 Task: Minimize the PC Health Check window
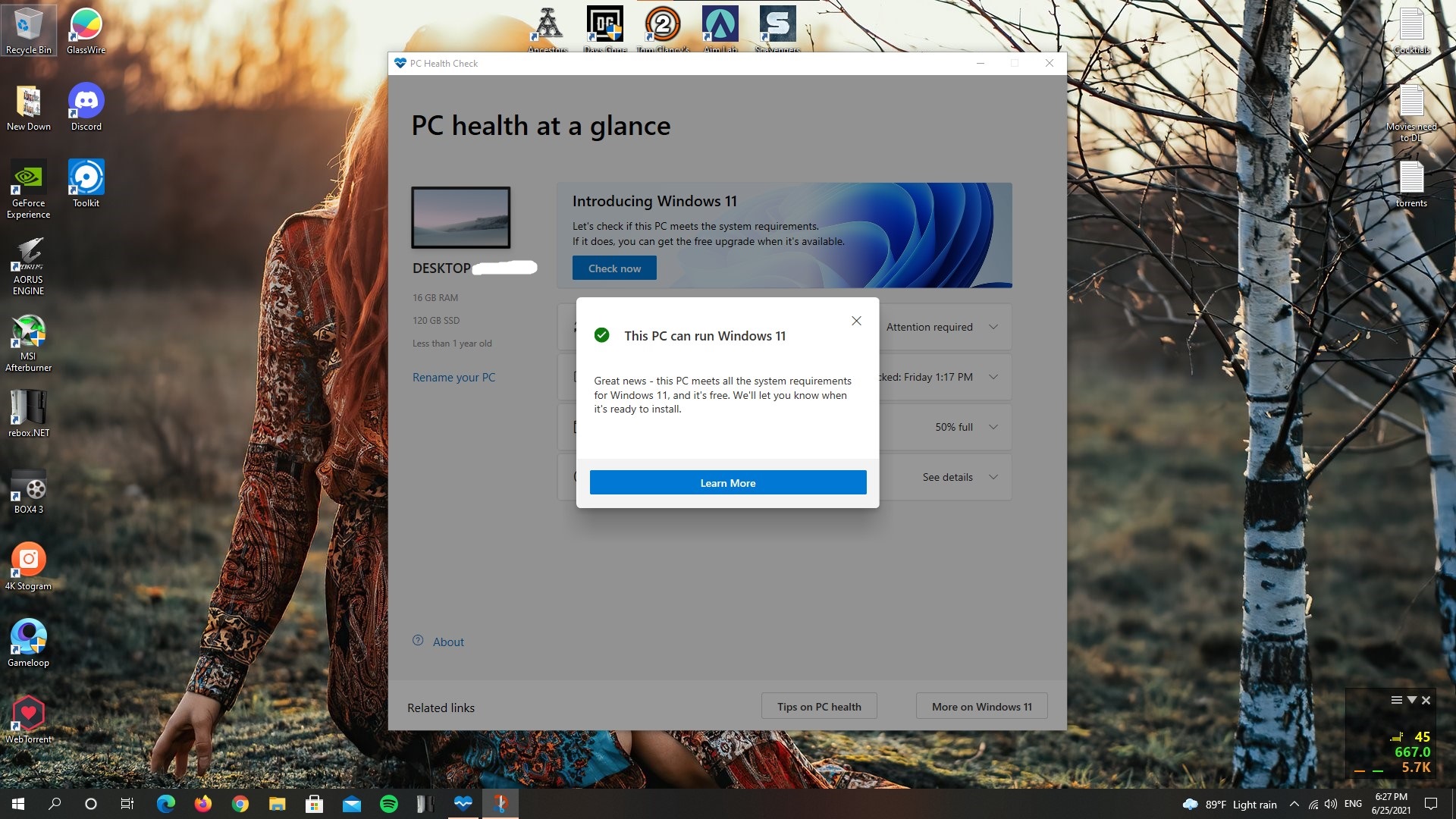point(980,64)
